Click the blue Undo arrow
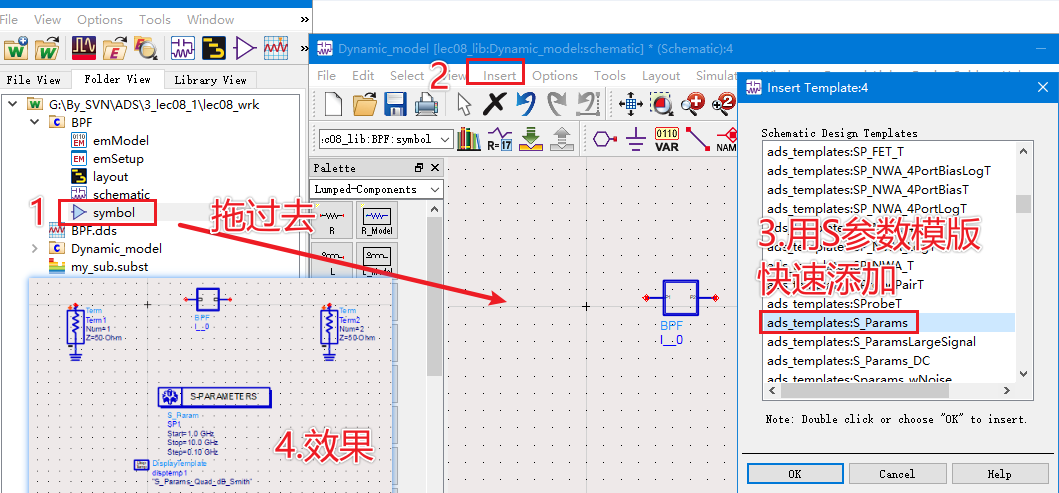The width and height of the screenshot is (1059, 493). click(x=525, y=103)
